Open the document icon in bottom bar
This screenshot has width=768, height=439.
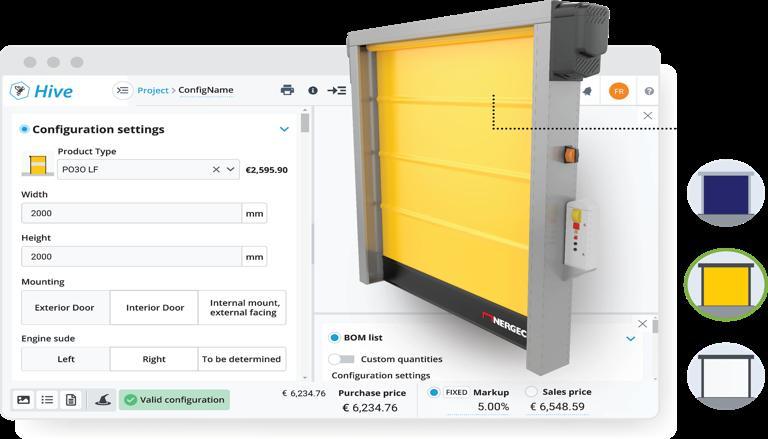coord(71,400)
